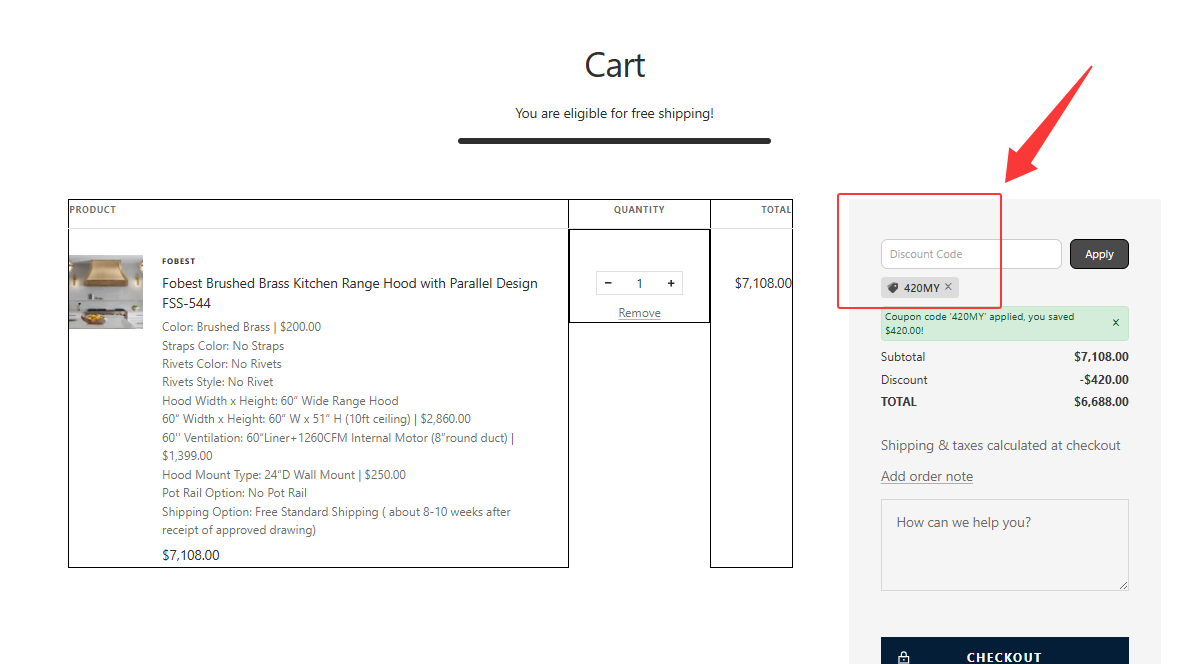The height and width of the screenshot is (664, 1203).
Task: Click the 'How can we help you?' note box
Action: (1005, 545)
